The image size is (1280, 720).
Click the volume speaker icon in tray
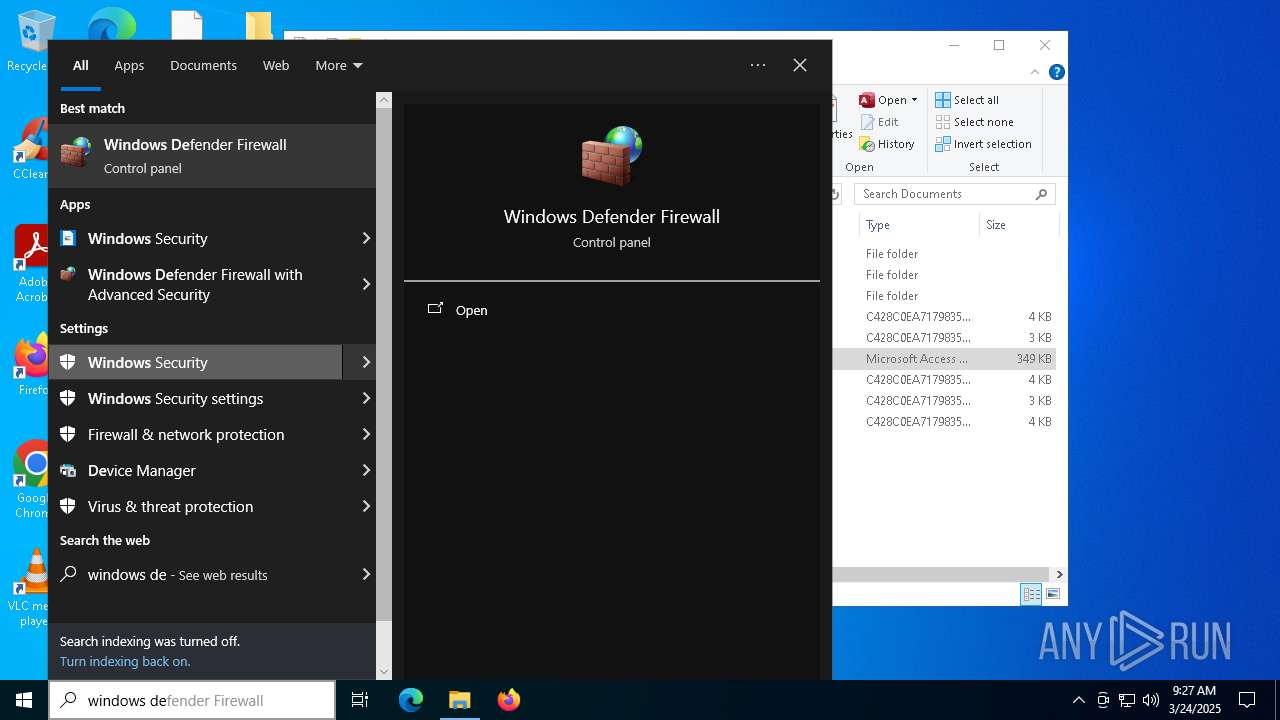(x=1151, y=700)
